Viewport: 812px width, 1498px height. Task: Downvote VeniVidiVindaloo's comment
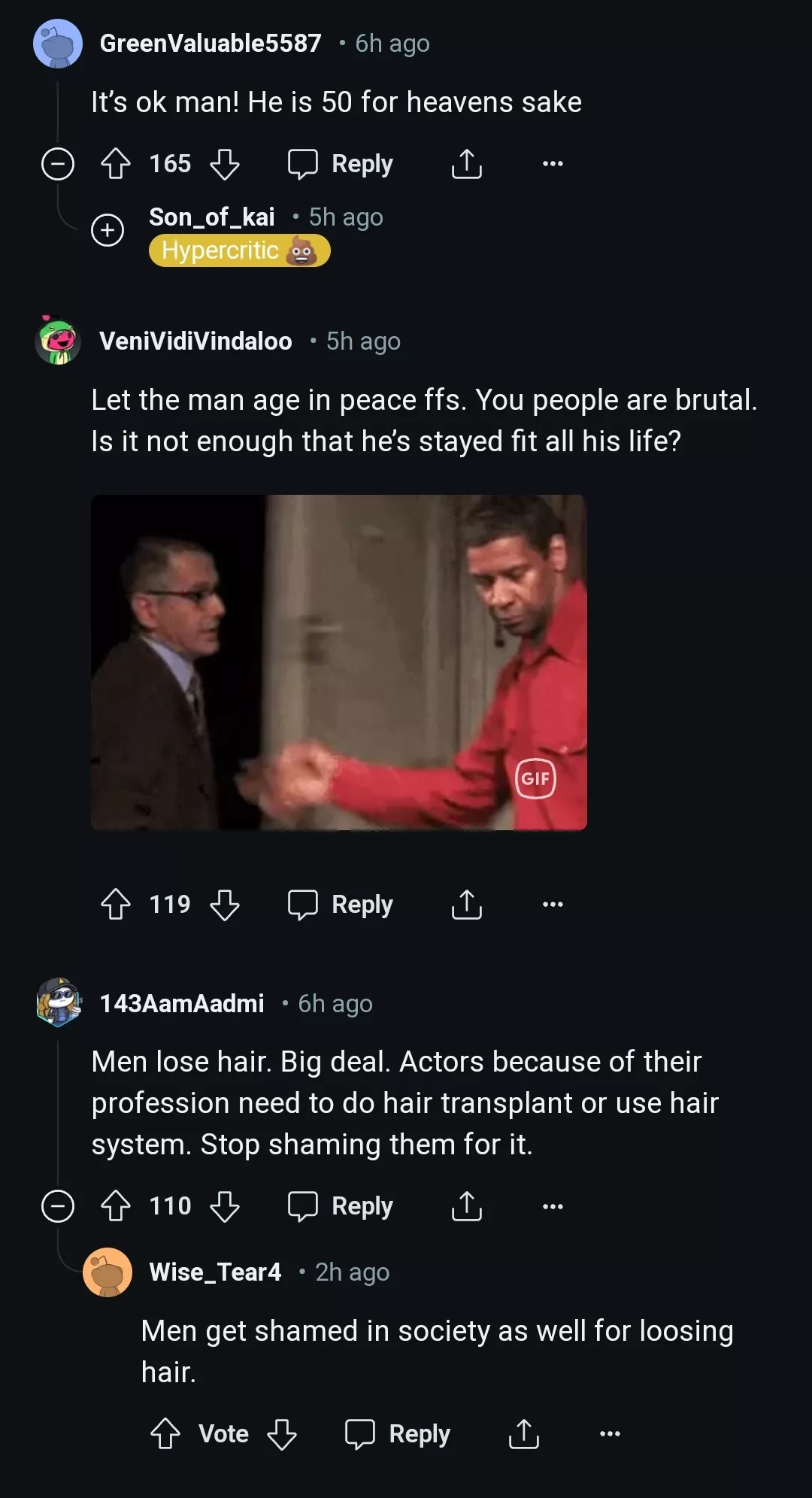click(223, 904)
